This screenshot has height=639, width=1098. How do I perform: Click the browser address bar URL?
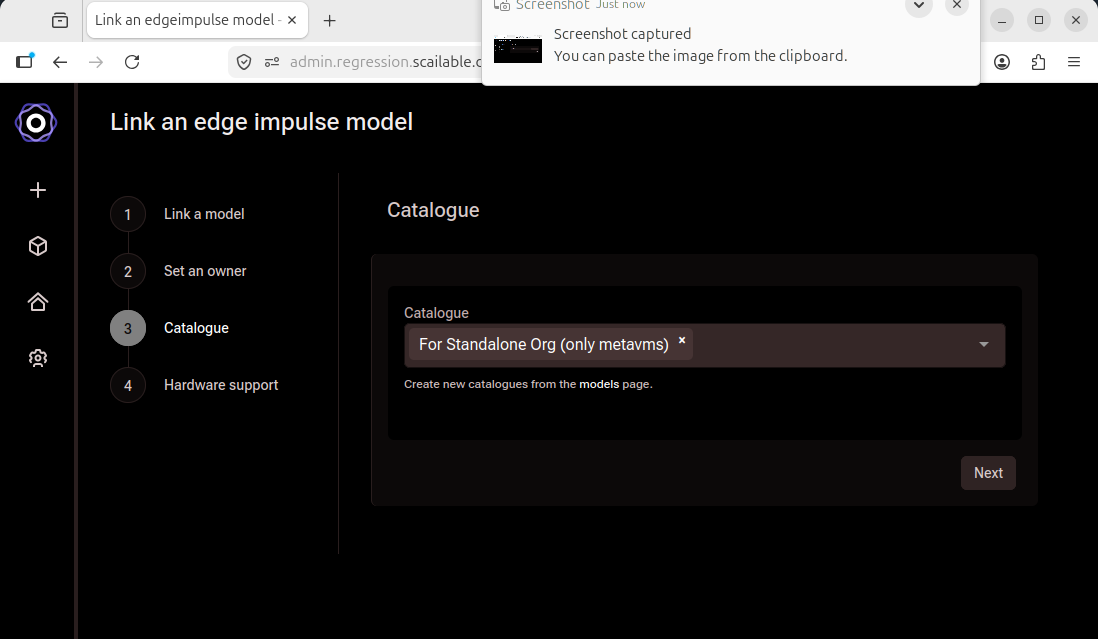pos(386,62)
